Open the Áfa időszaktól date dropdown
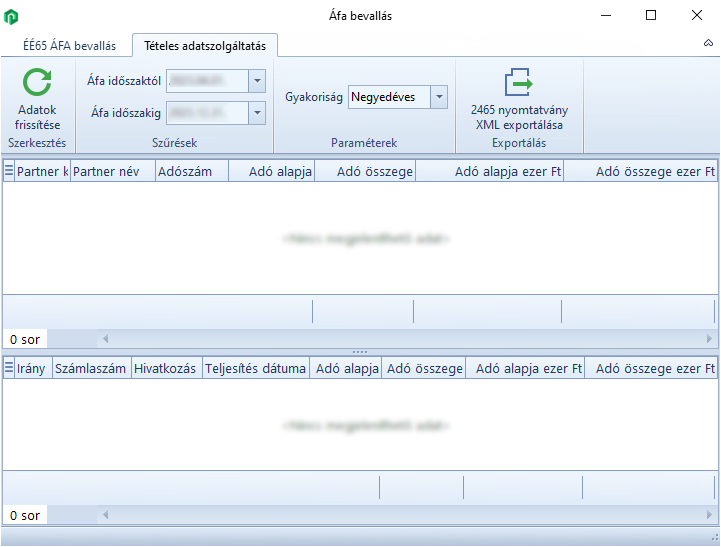The image size is (721, 547). (257, 81)
